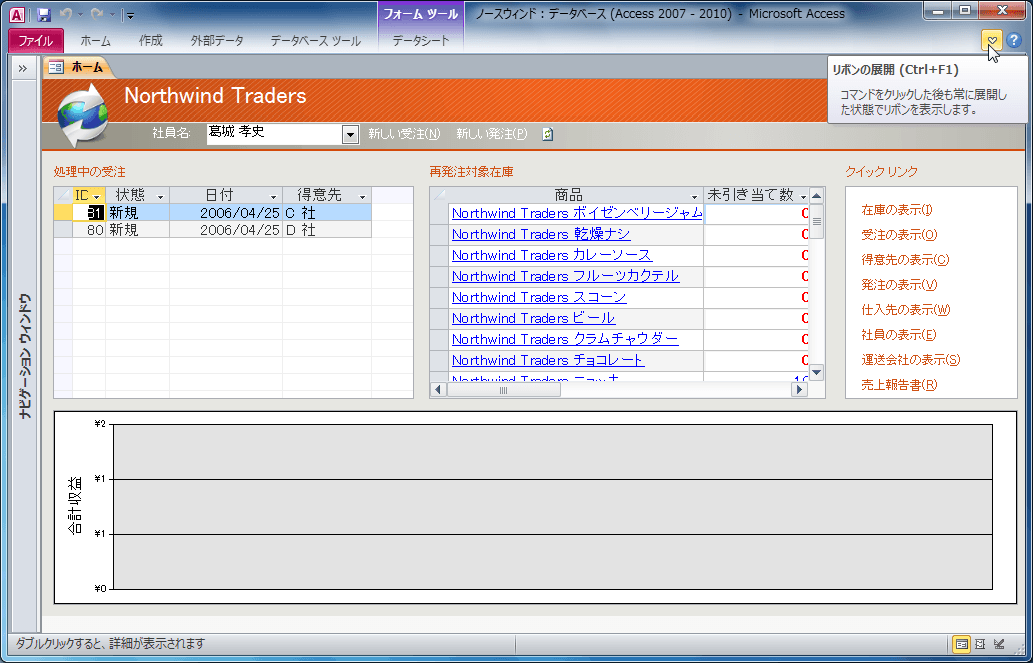Open Northwind Traders チョコレート product link
Viewport: 1033px width, 663px height.
click(x=547, y=360)
